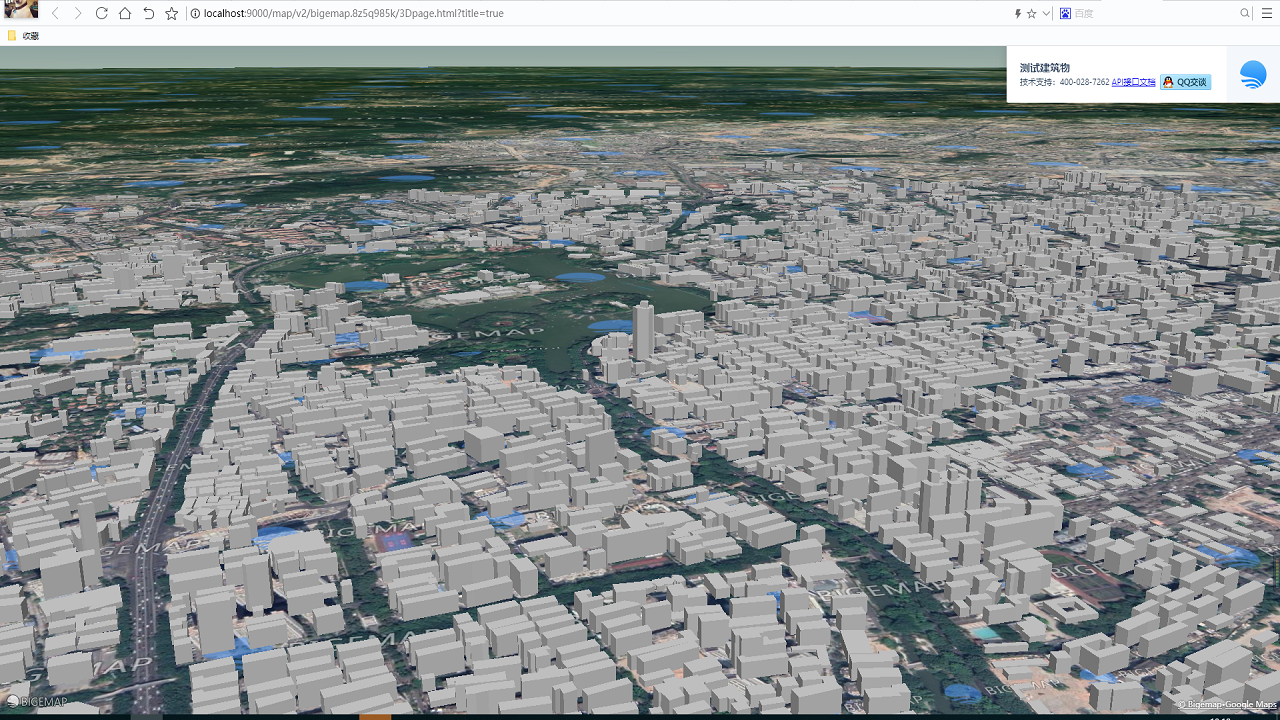Bookmark page with star icon left of address
Screen dimensions: 1280x720
coord(172,14)
